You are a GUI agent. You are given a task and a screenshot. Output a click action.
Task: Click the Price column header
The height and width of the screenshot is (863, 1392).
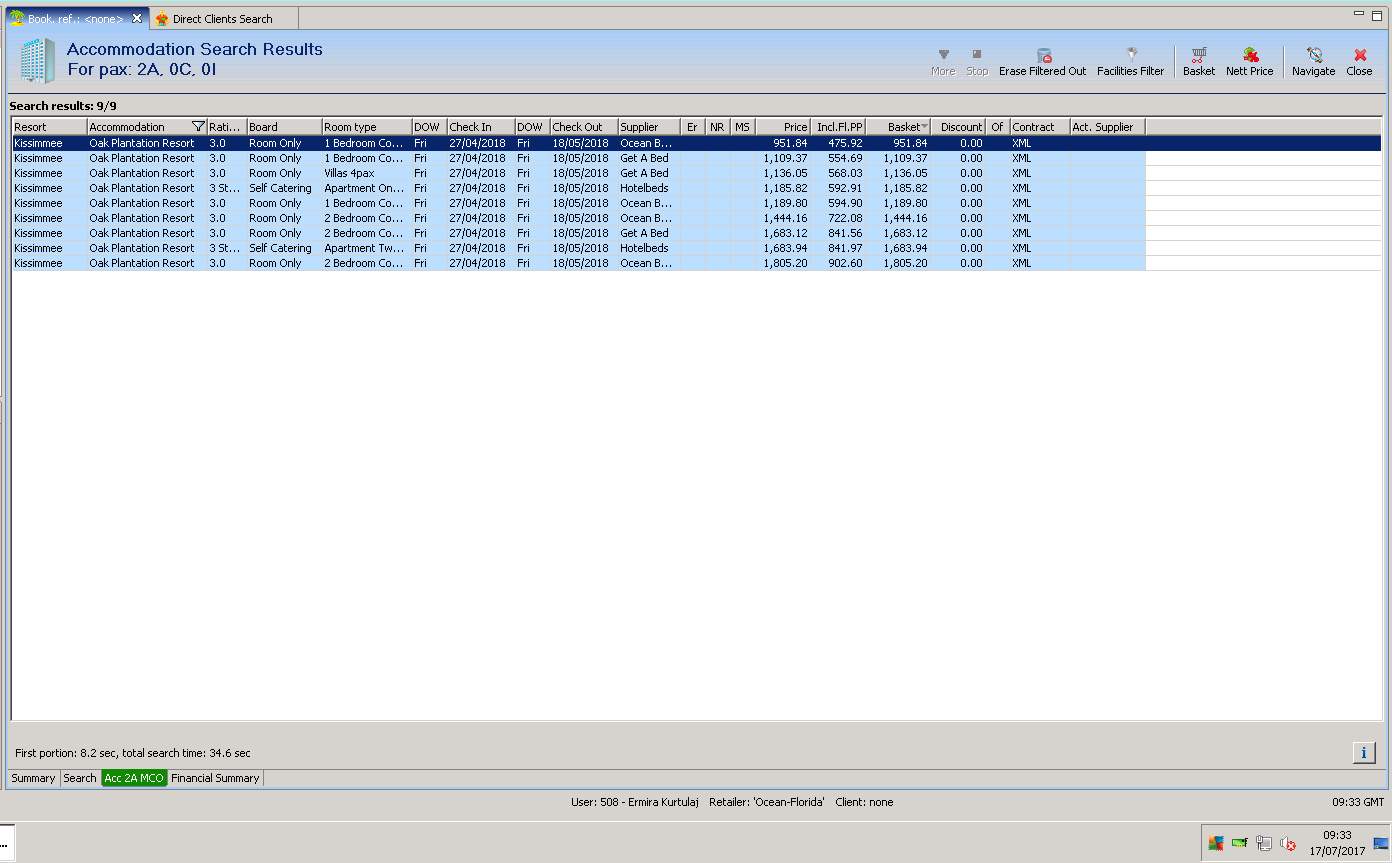783,127
